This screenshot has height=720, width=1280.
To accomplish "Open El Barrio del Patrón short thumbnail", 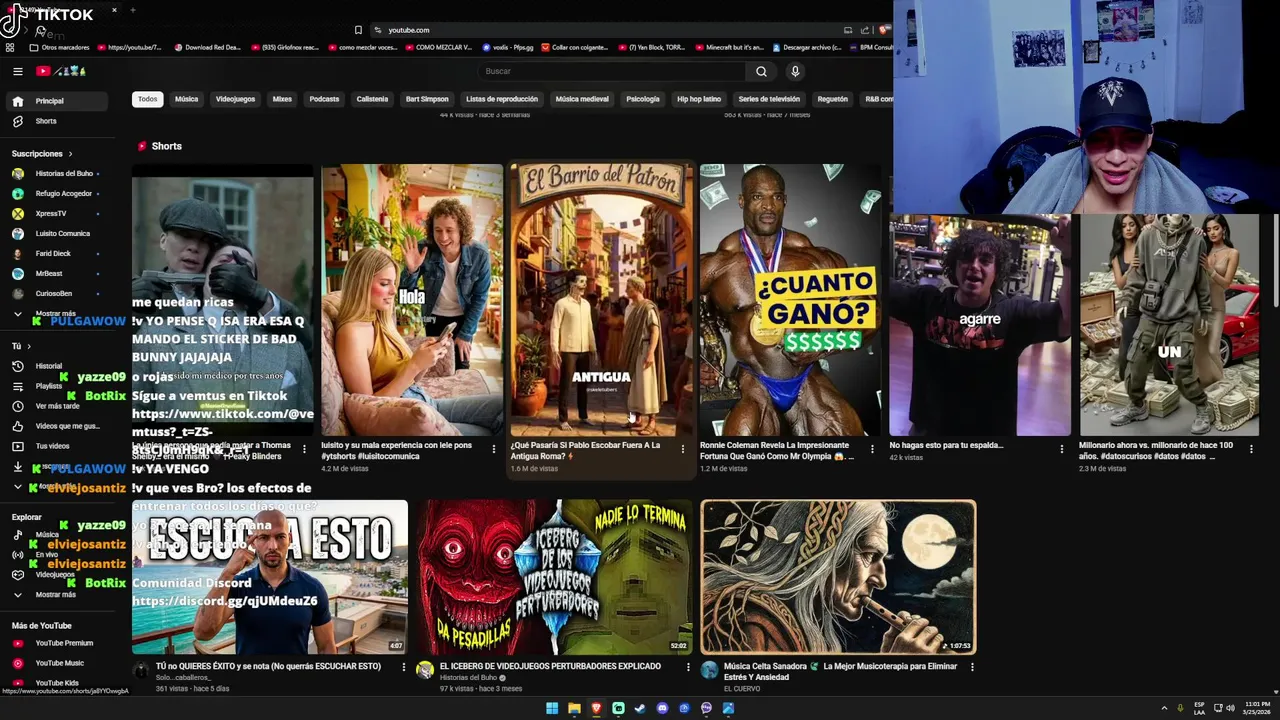I will pyautogui.click(x=601, y=300).
